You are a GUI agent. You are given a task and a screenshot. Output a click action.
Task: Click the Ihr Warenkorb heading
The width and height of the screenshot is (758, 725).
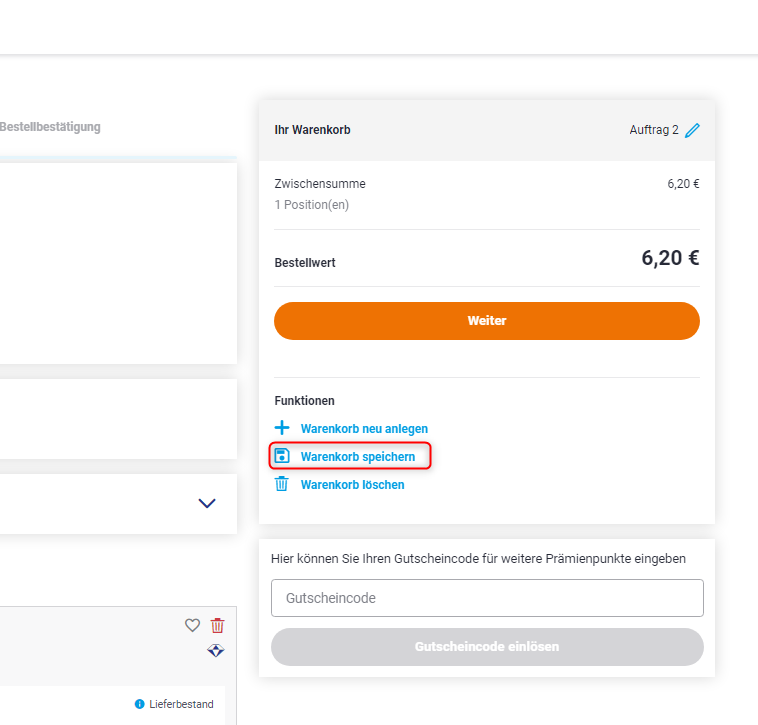(312, 130)
